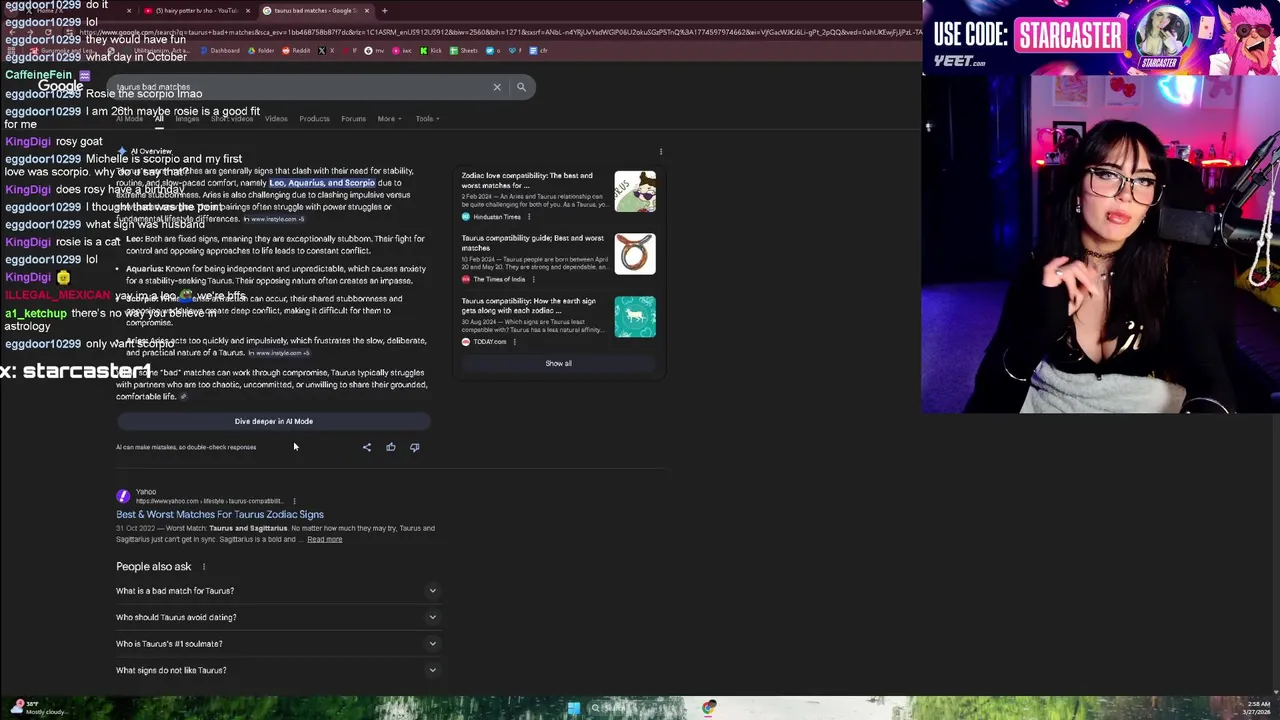
Task: Click Show all sources button
Action: (x=559, y=363)
